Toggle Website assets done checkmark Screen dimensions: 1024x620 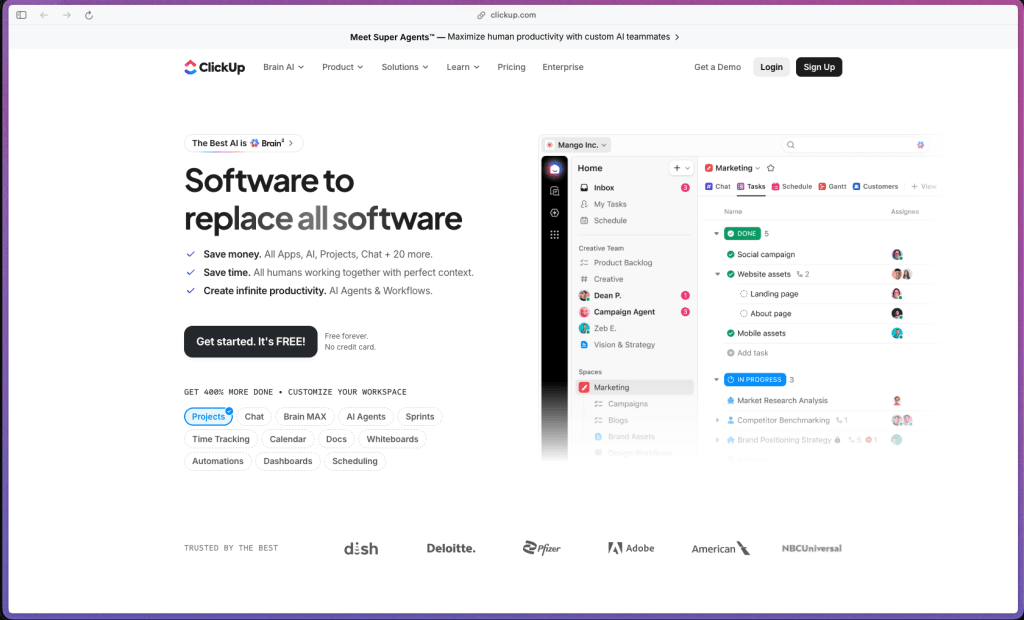pyautogui.click(x=731, y=274)
